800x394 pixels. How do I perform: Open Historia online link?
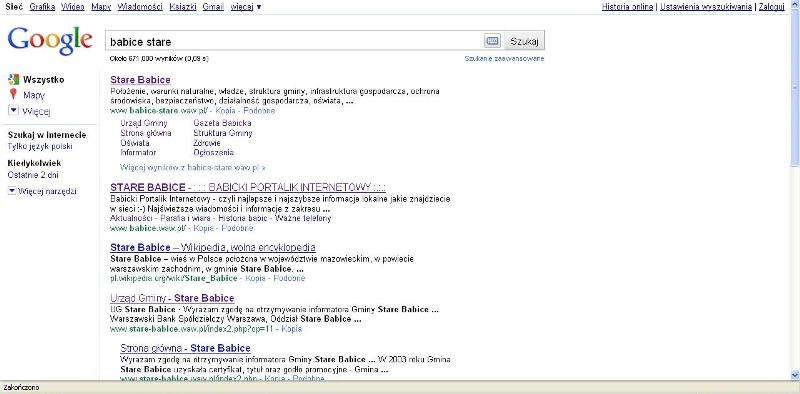coord(628,7)
